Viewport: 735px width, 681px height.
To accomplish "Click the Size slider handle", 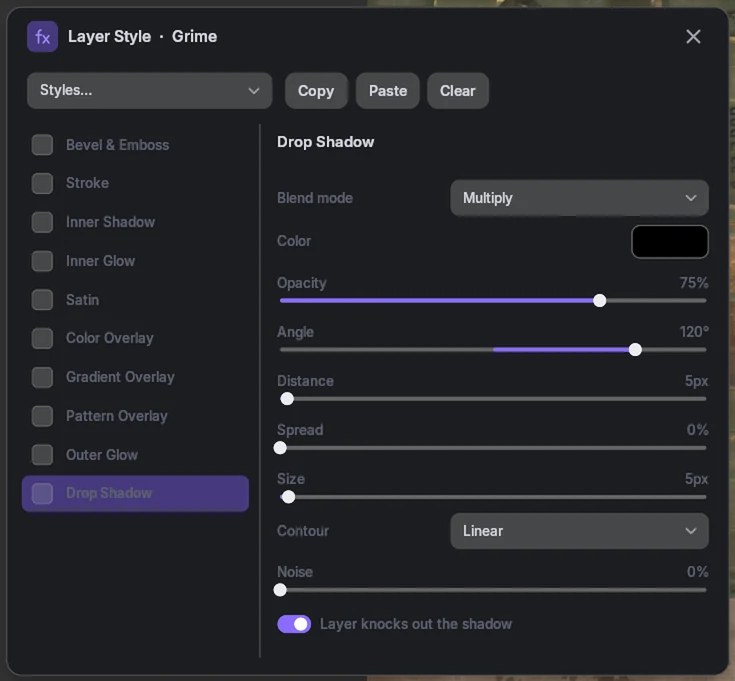I will pyautogui.click(x=288, y=497).
